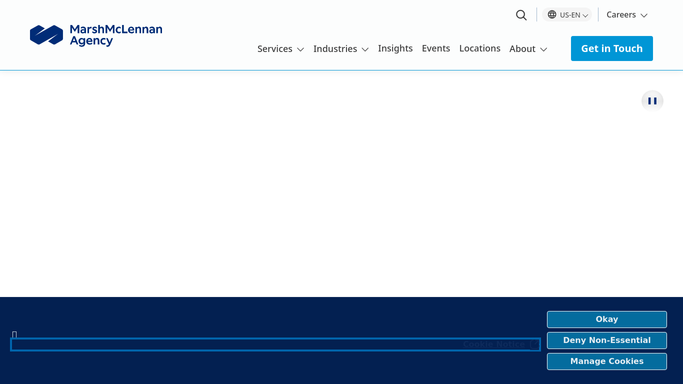
Task: Click the search magnifier icon
Action: [521, 15]
